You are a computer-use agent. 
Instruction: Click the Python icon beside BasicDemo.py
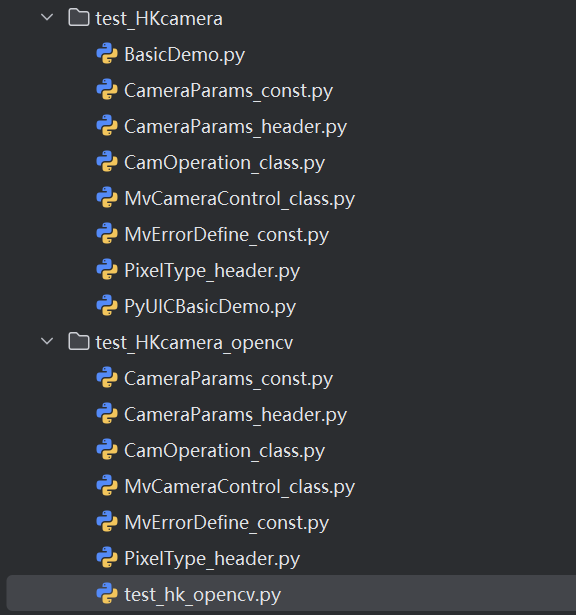[107, 54]
